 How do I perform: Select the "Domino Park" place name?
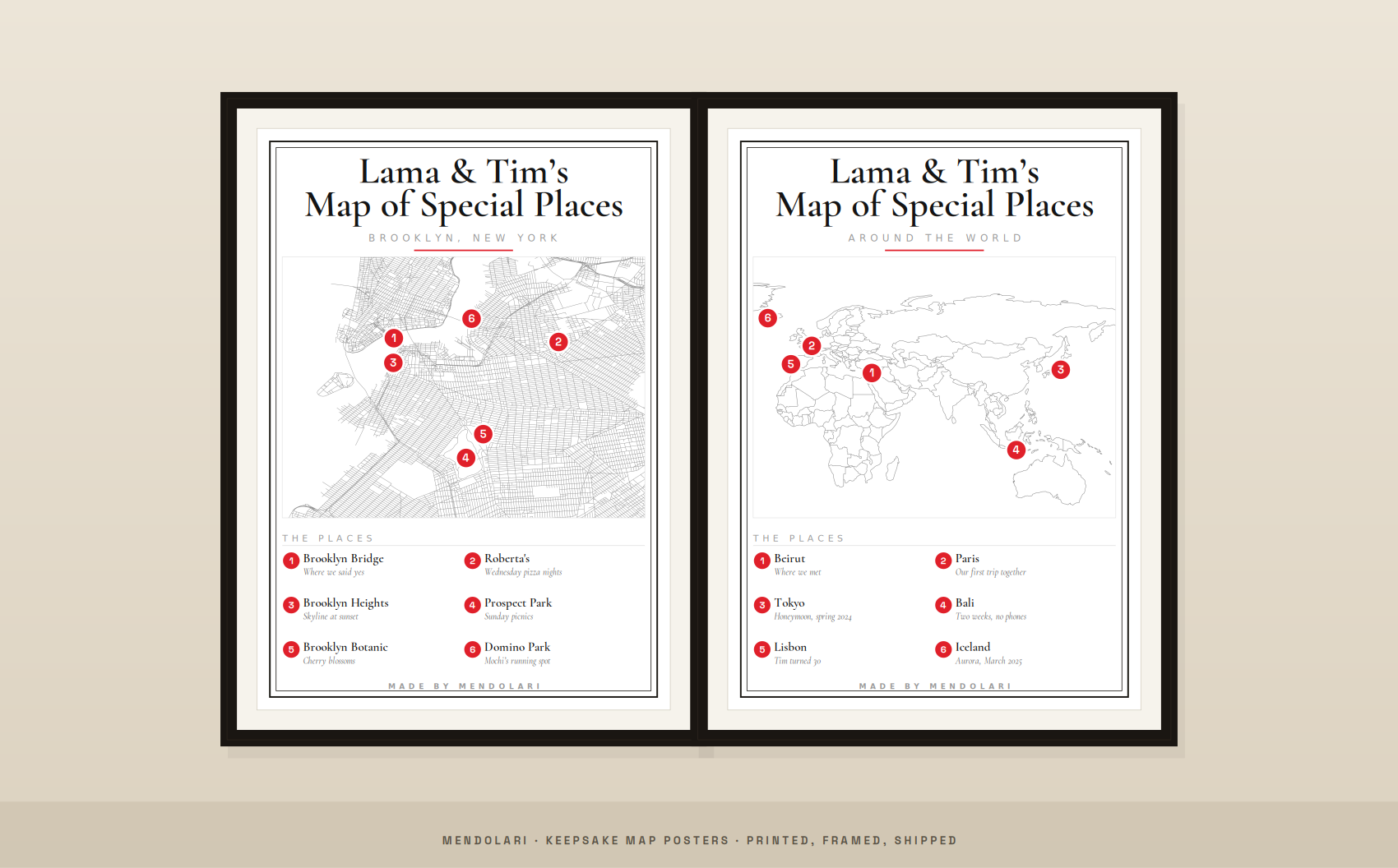[x=517, y=647]
